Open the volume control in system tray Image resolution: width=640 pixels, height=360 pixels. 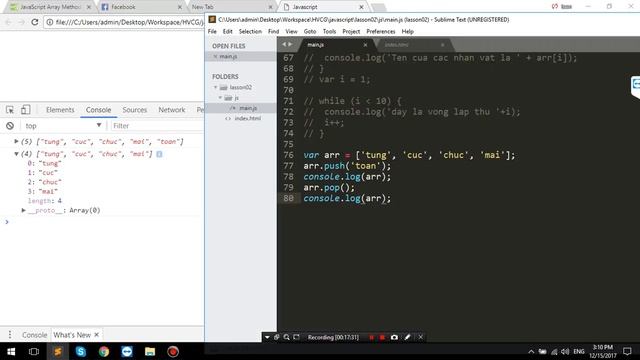pos(565,351)
